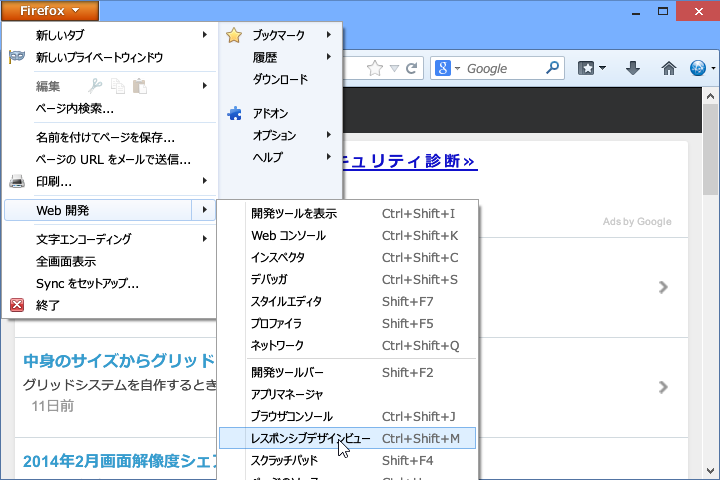Click the page scrollbar up arrow
Viewport: 720px width, 480px height.
coord(710,96)
